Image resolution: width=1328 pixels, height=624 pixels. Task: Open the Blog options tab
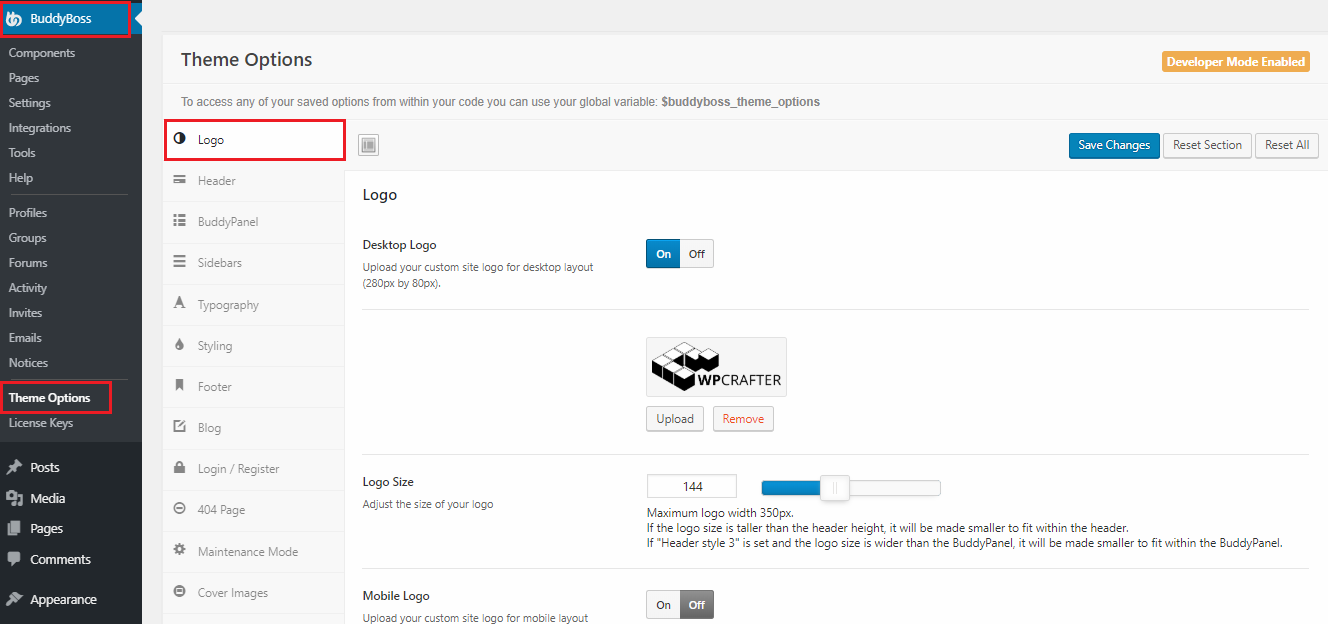click(254, 428)
